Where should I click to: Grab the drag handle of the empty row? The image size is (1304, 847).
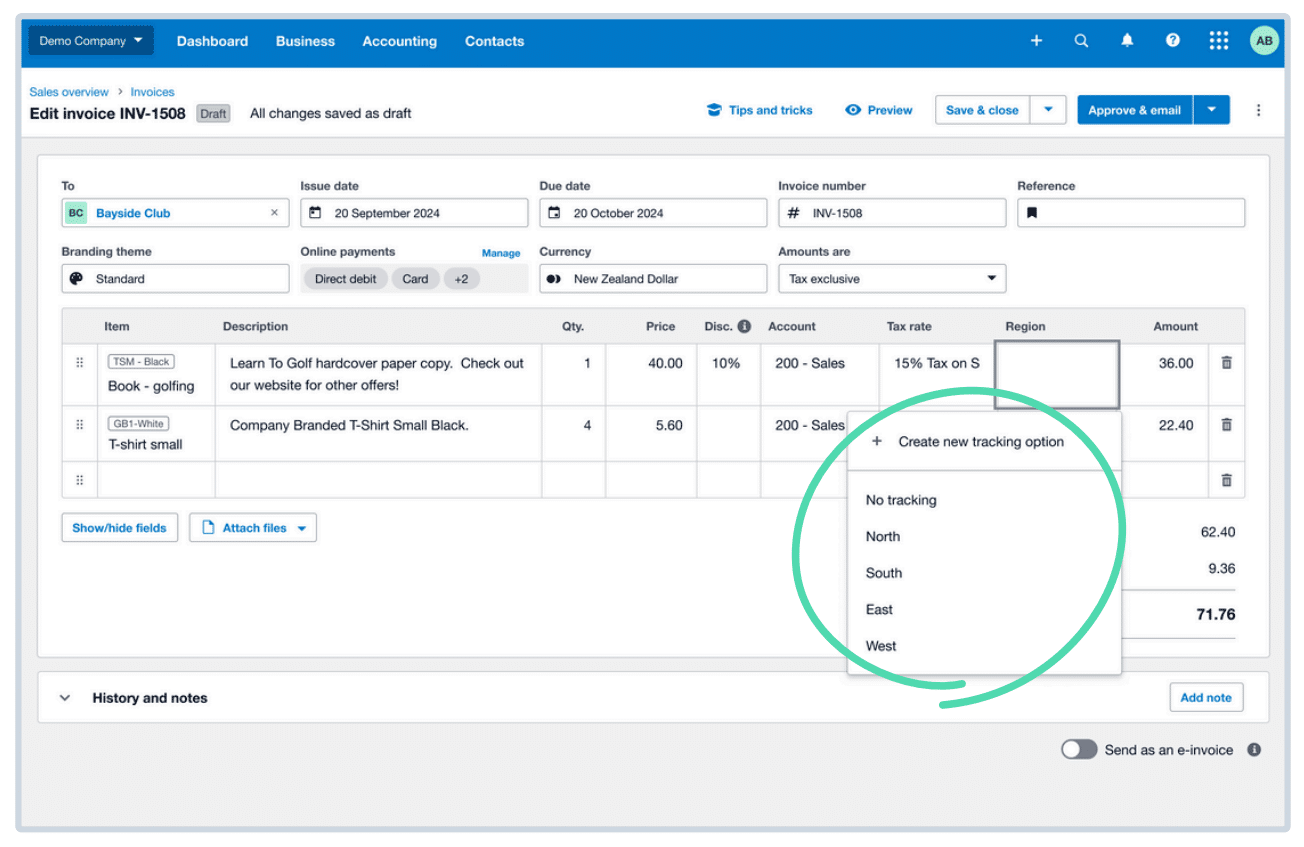[x=80, y=480]
